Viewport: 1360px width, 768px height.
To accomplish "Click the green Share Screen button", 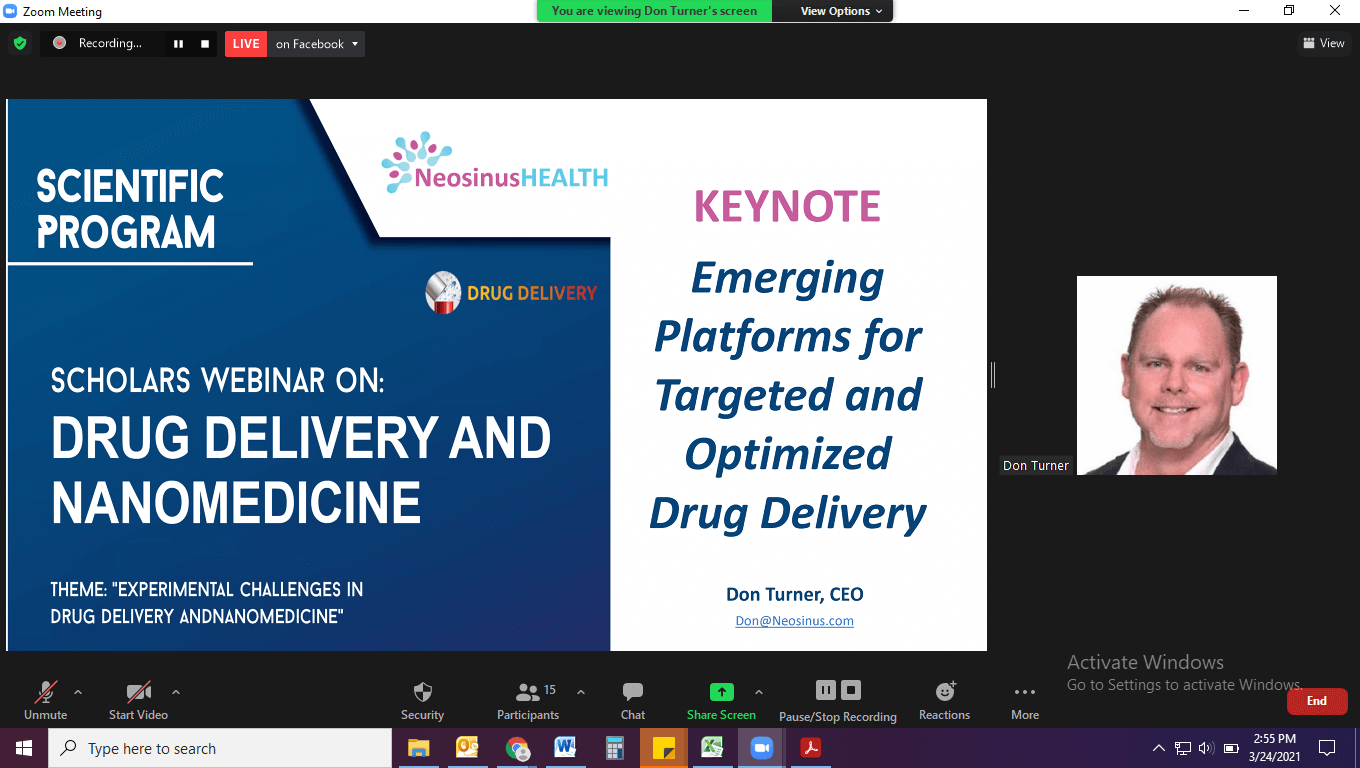I will [x=721, y=701].
